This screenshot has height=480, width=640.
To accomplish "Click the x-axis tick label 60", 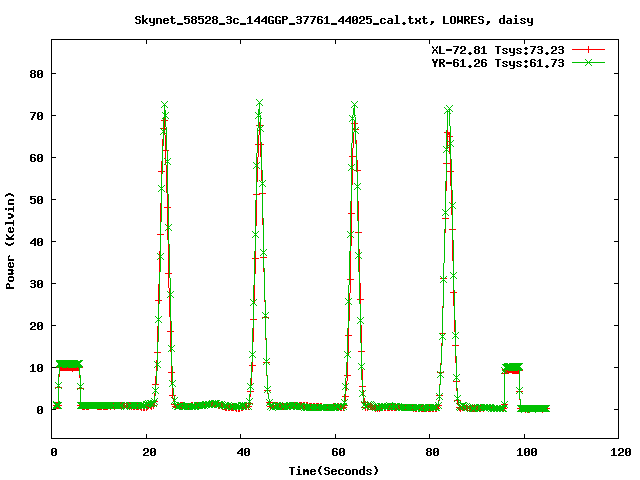I will click(338, 452).
